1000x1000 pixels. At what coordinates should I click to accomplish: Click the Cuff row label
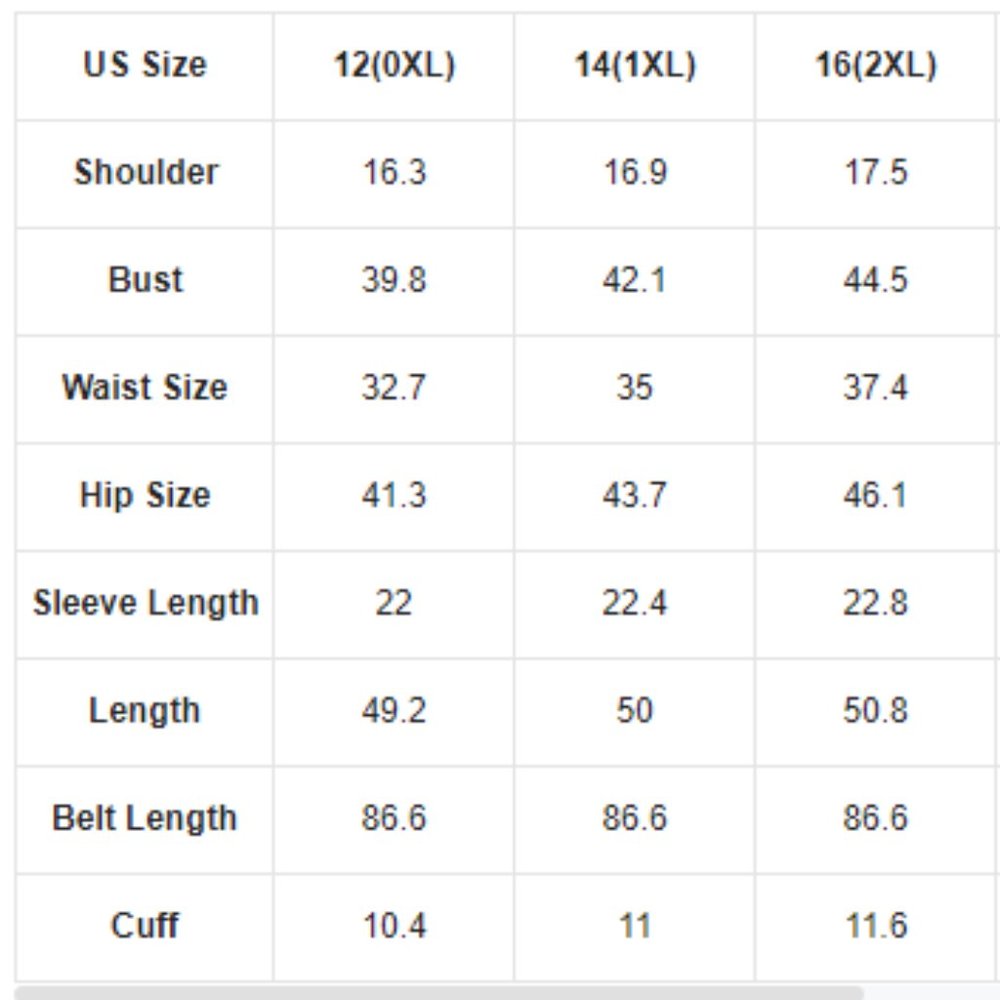point(145,925)
